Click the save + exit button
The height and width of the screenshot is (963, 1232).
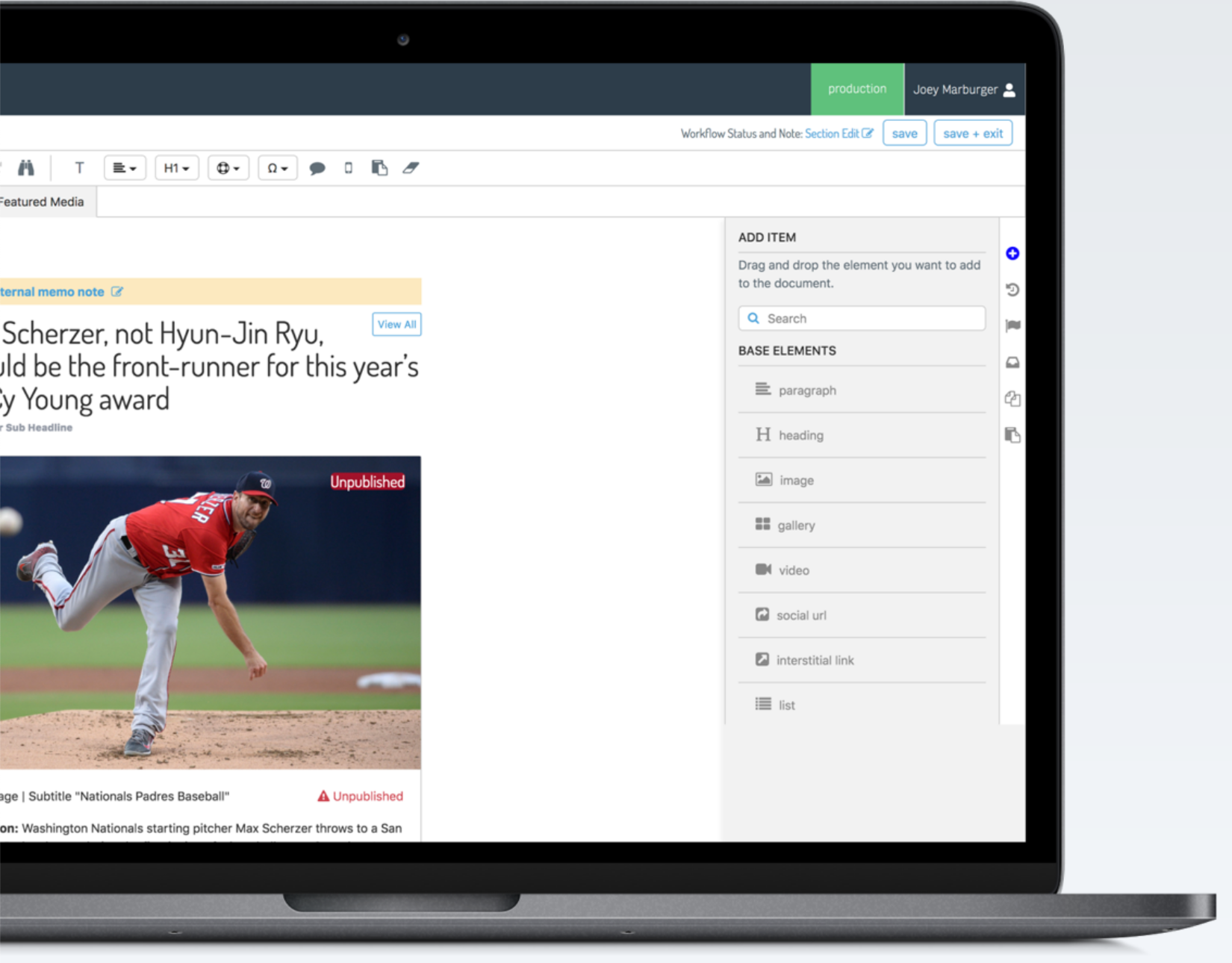click(x=972, y=134)
